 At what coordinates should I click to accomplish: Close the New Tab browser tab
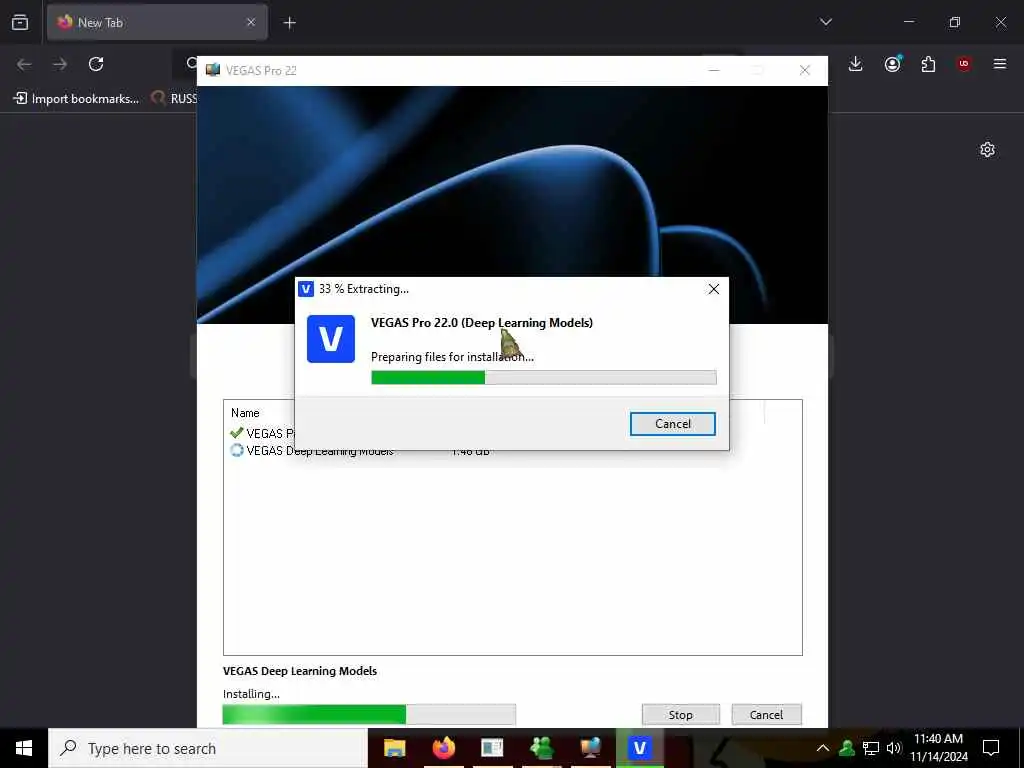coord(251,22)
